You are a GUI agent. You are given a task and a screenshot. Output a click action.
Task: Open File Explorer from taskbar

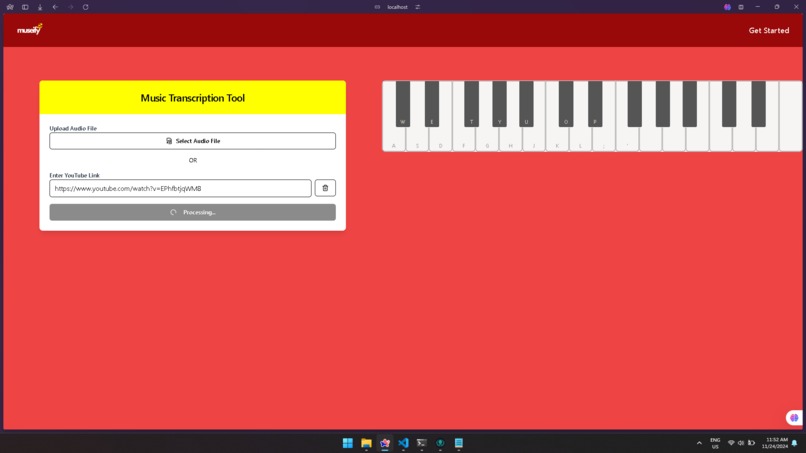366,443
